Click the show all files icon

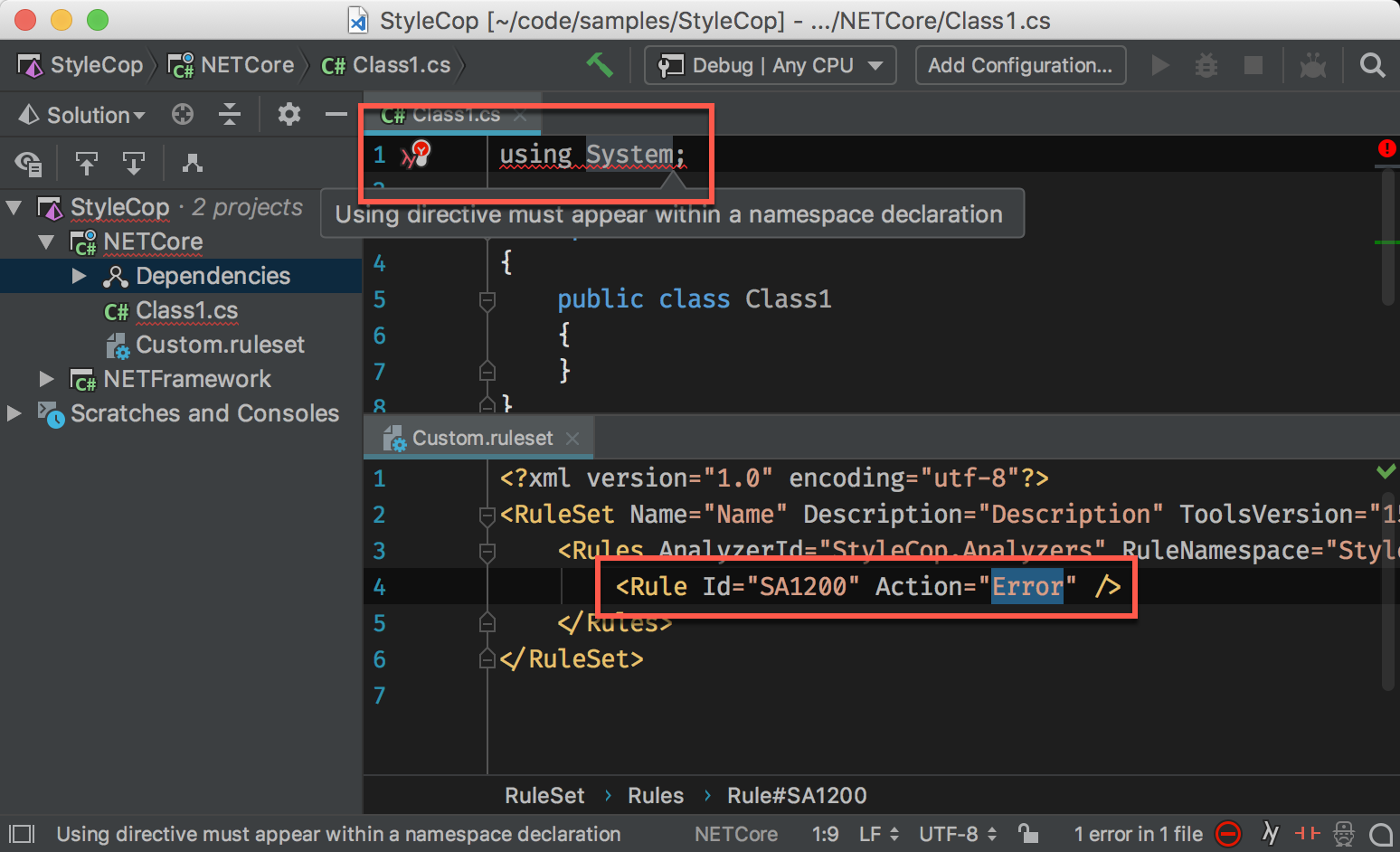pyautogui.click(x=28, y=163)
